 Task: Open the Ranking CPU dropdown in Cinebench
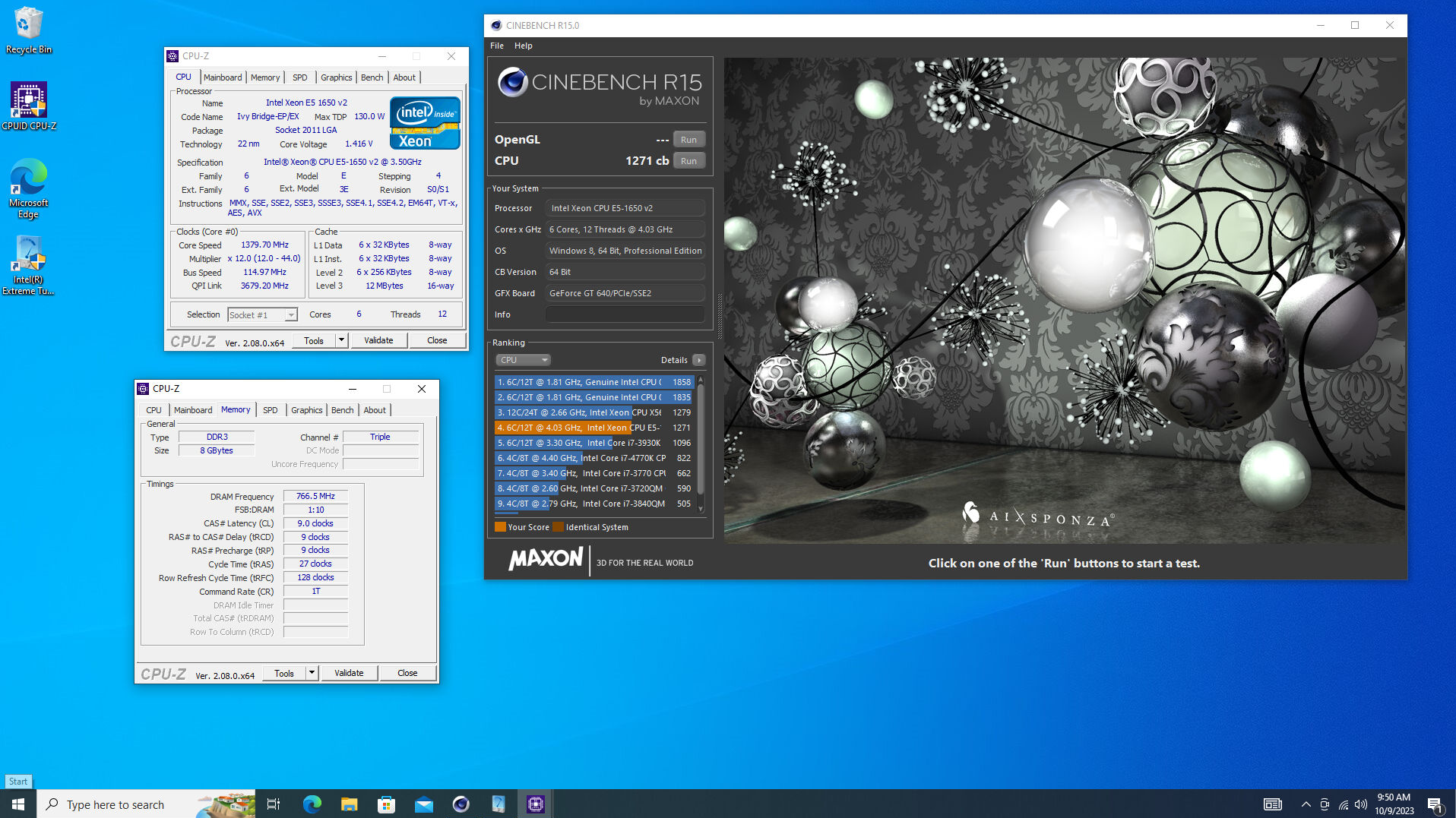tap(524, 360)
